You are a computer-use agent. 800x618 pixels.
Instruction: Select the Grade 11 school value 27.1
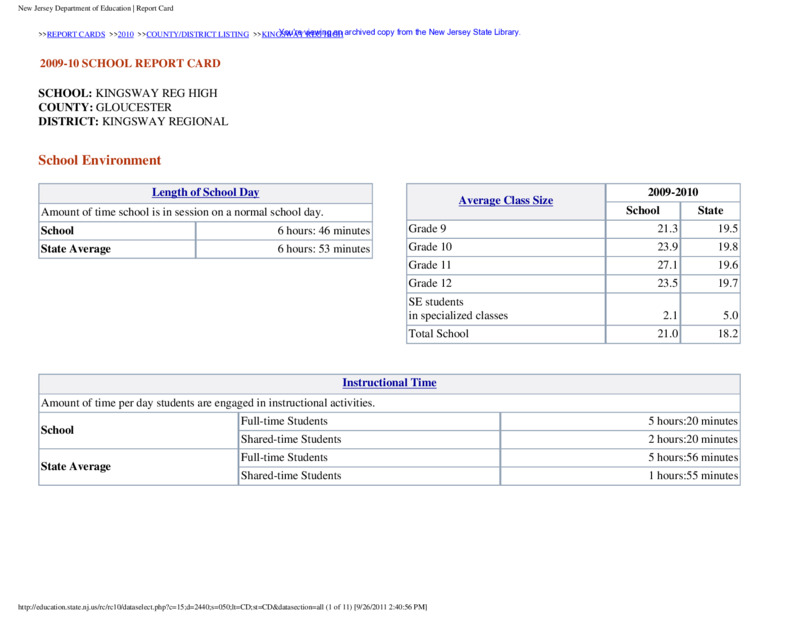pyautogui.click(x=667, y=265)
